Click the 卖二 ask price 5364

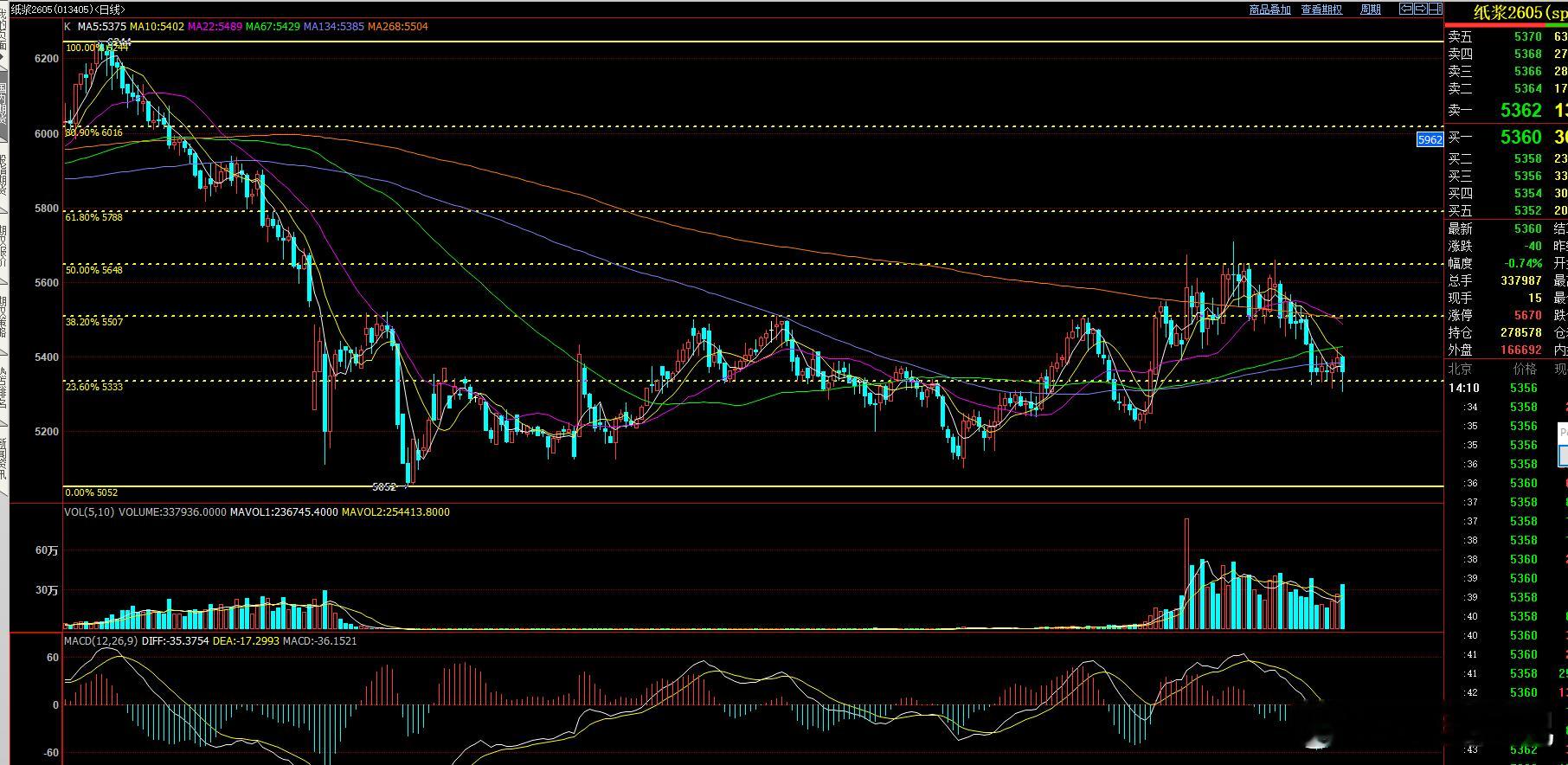(x=1528, y=89)
